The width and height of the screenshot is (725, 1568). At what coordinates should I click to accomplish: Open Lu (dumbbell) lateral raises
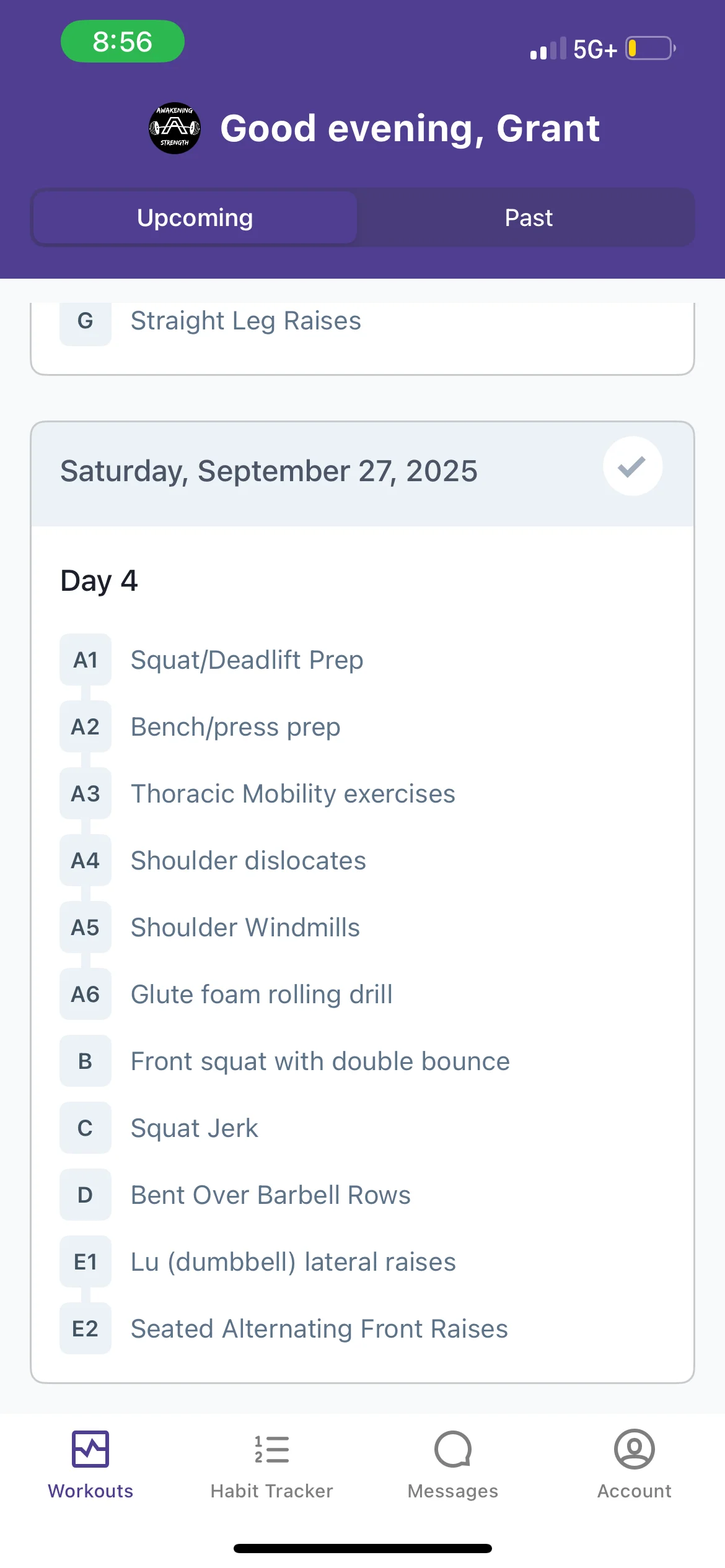click(293, 1262)
